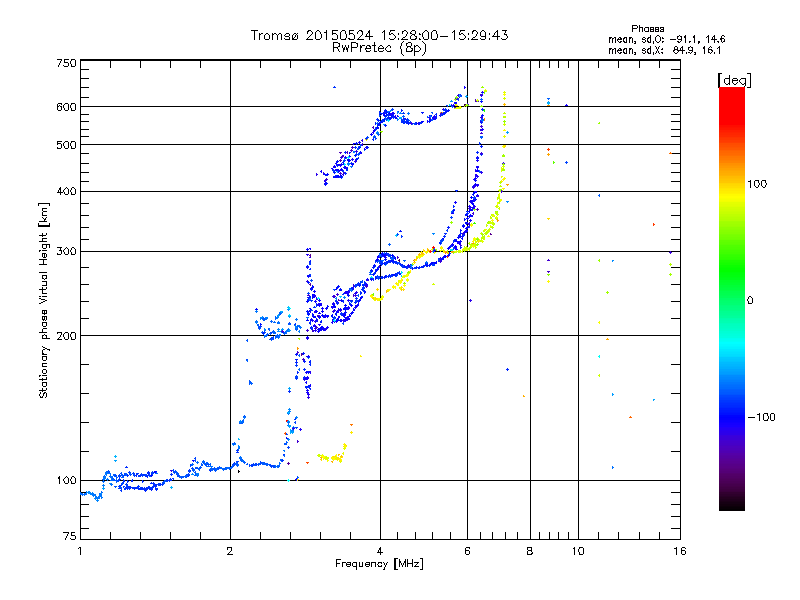Click the plot title 'Tromsø 20150524 15:28:00-15:29:43'

point(379,35)
